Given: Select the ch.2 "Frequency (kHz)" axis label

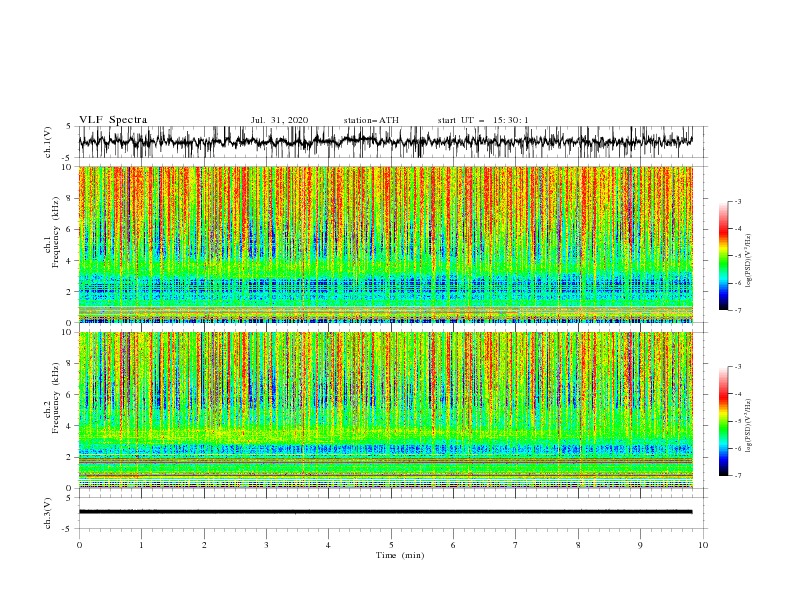Looking at the screenshot, I should point(56,397).
